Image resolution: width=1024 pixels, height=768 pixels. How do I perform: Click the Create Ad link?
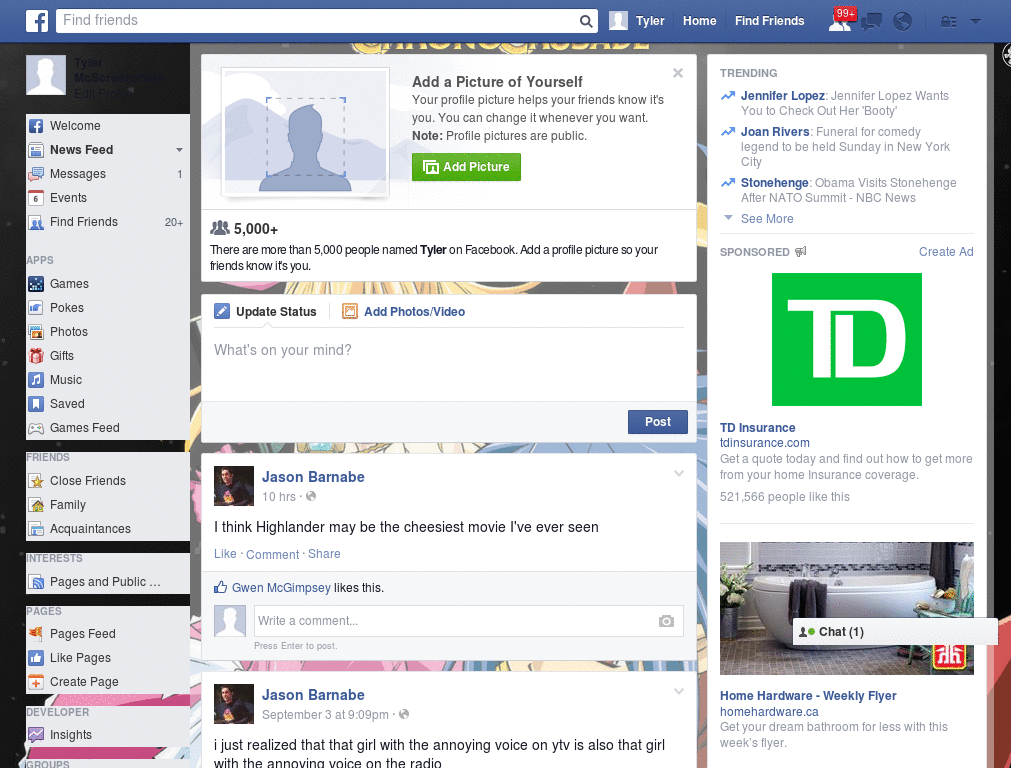coord(946,252)
